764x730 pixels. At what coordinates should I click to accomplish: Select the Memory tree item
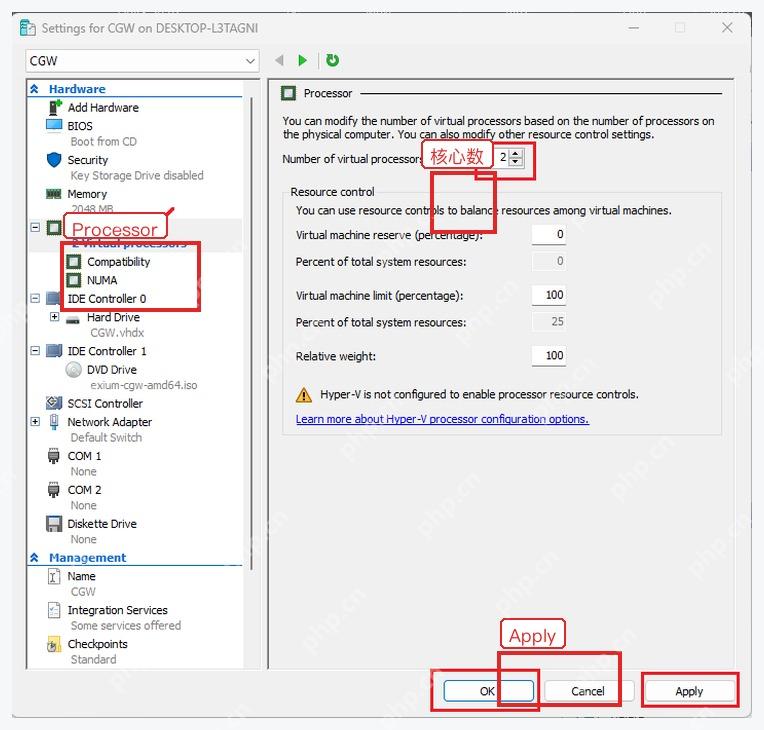pyautogui.click(x=87, y=194)
